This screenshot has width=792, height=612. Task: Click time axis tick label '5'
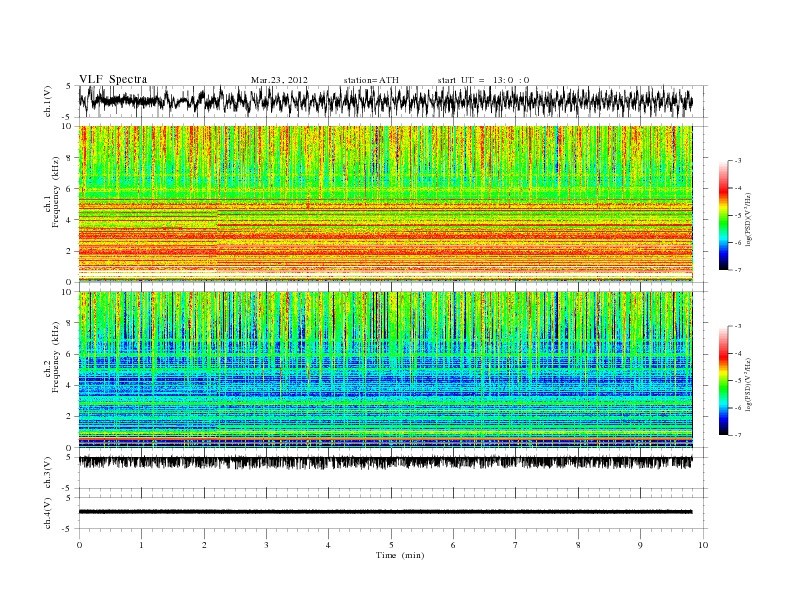pyautogui.click(x=391, y=545)
